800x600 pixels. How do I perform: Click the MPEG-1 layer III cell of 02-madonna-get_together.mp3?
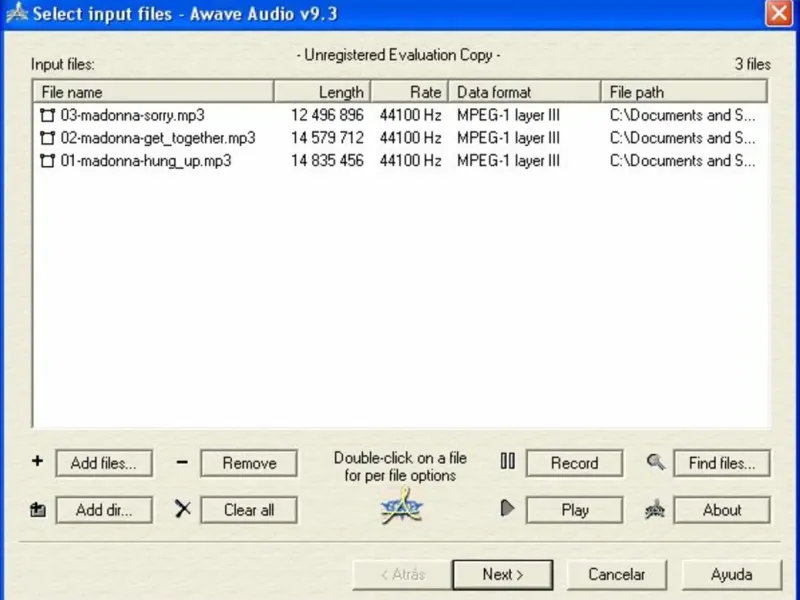(508, 138)
